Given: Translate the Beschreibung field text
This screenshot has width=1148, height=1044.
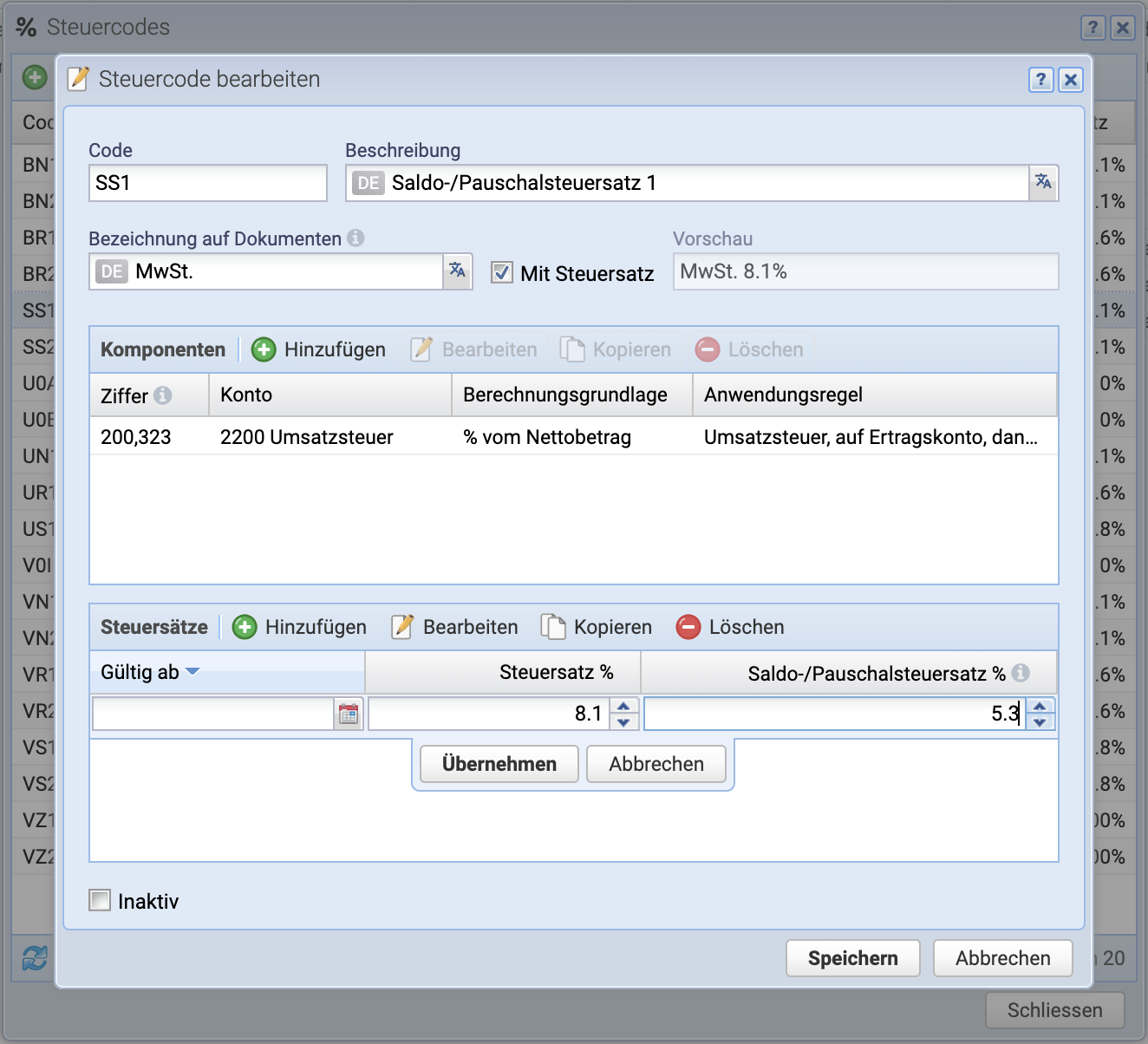Looking at the screenshot, I should [x=1043, y=183].
